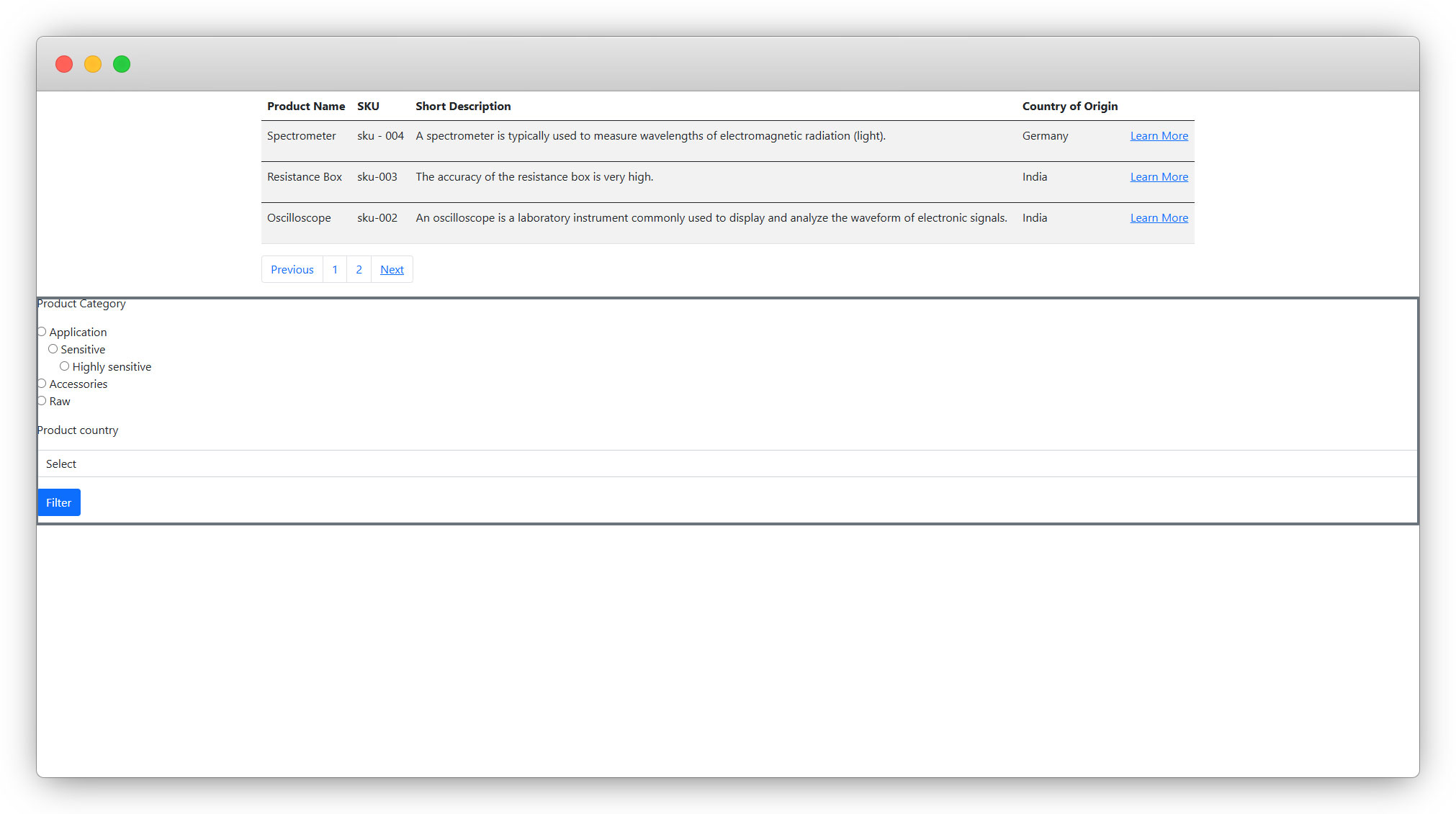Click the Product Name column header
Viewport: 1456px width, 814px height.
pyautogui.click(x=306, y=107)
